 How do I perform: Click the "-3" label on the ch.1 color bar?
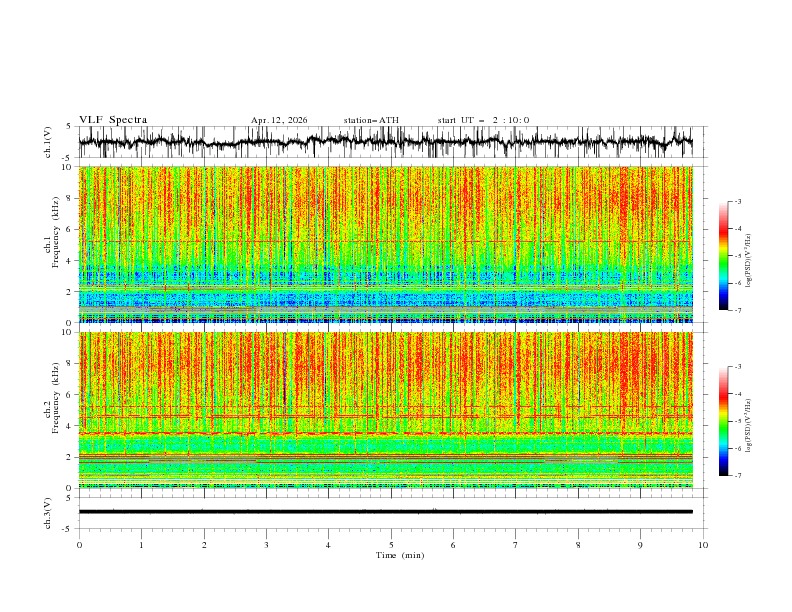pyautogui.click(x=738, y=201)
